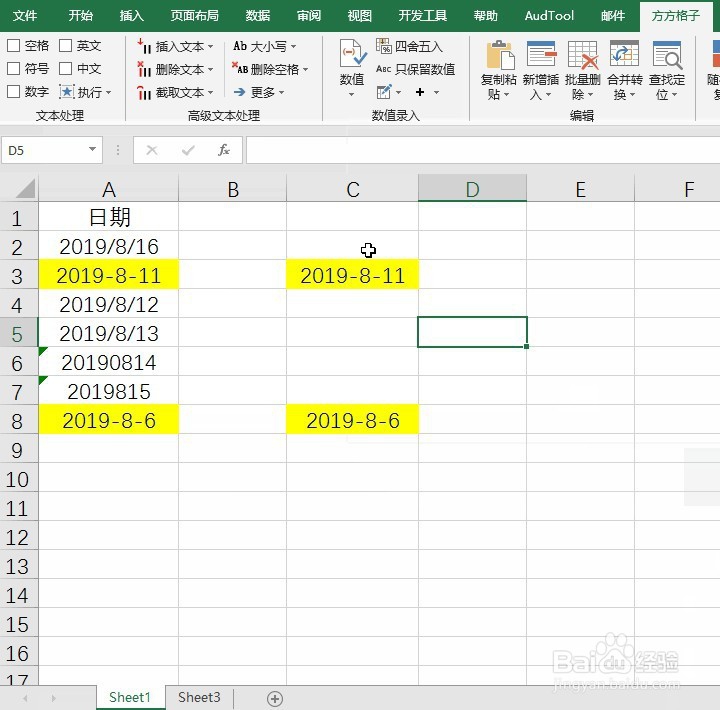Image resolution: width=720 pixels, height=710 pixels.
Task: Expand the 查找定位 dropdown arrow
Action: pos(675,95)
